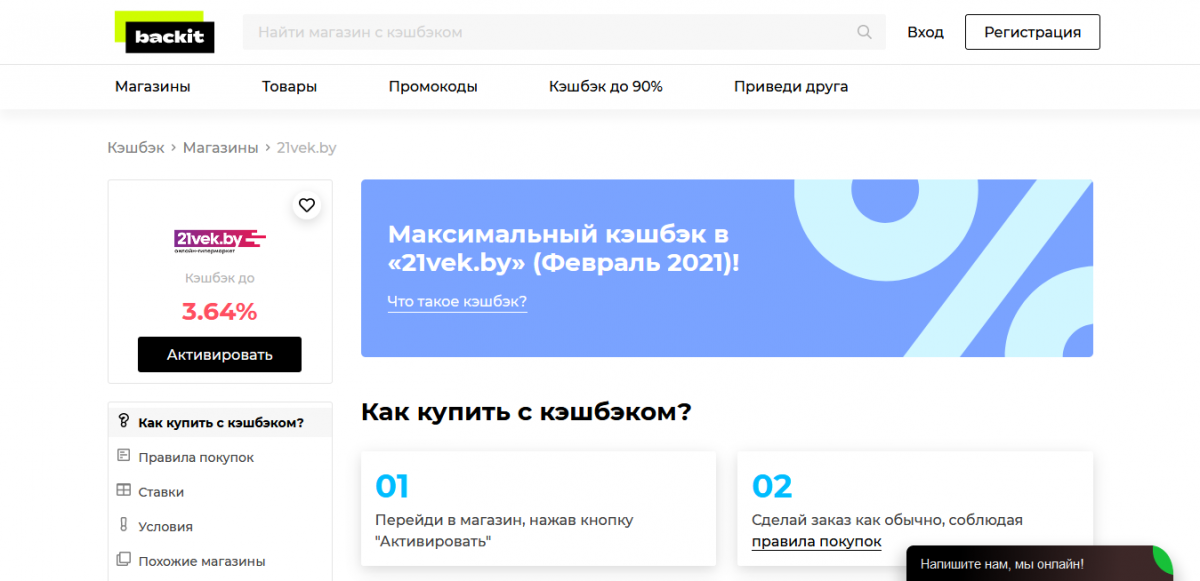This screenshot has width=1200, height=581.
Task: Click step 02 card number
Action: point(772,487)
